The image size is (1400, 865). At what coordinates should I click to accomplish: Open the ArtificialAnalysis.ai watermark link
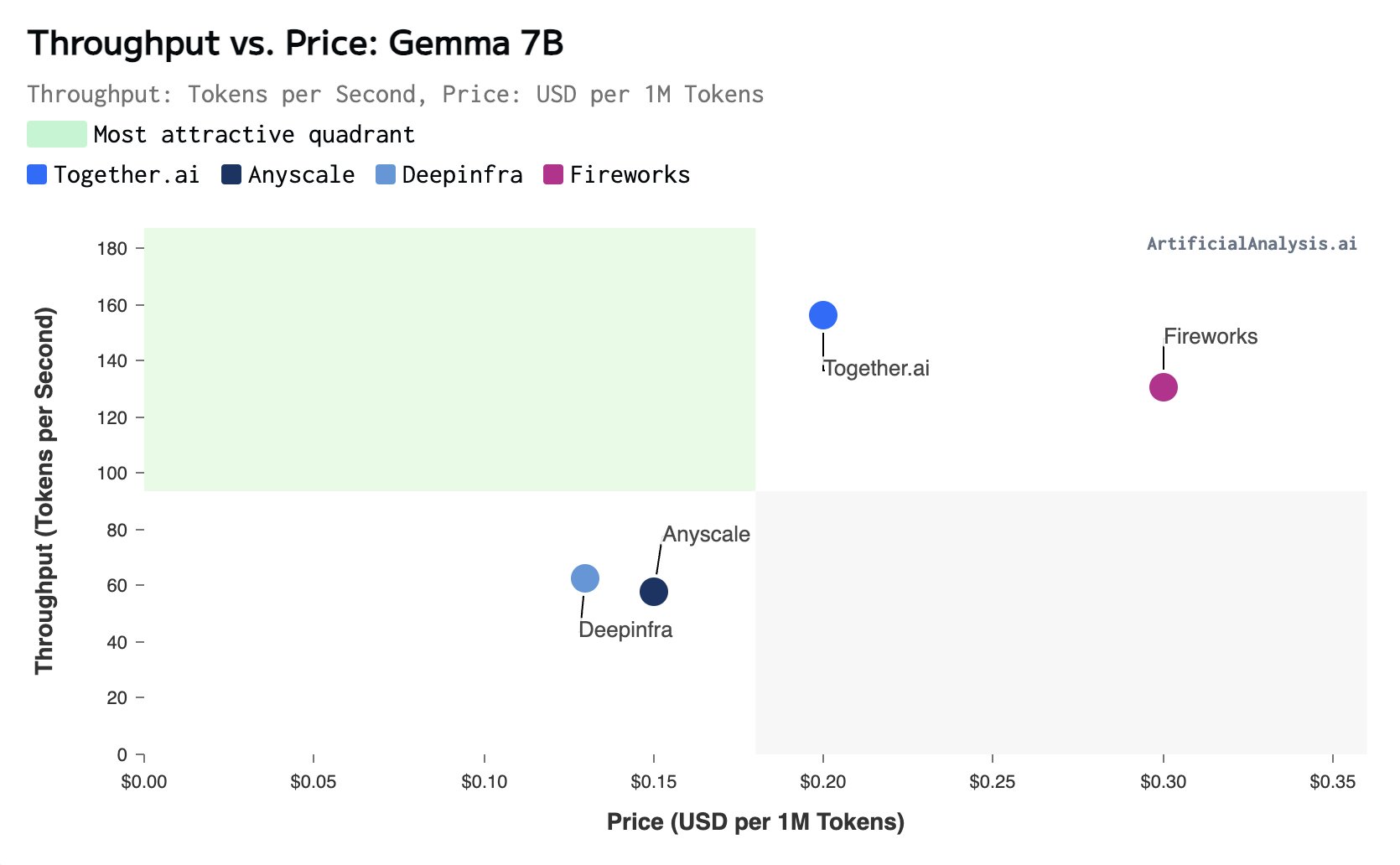click(x=1252, y=244)
